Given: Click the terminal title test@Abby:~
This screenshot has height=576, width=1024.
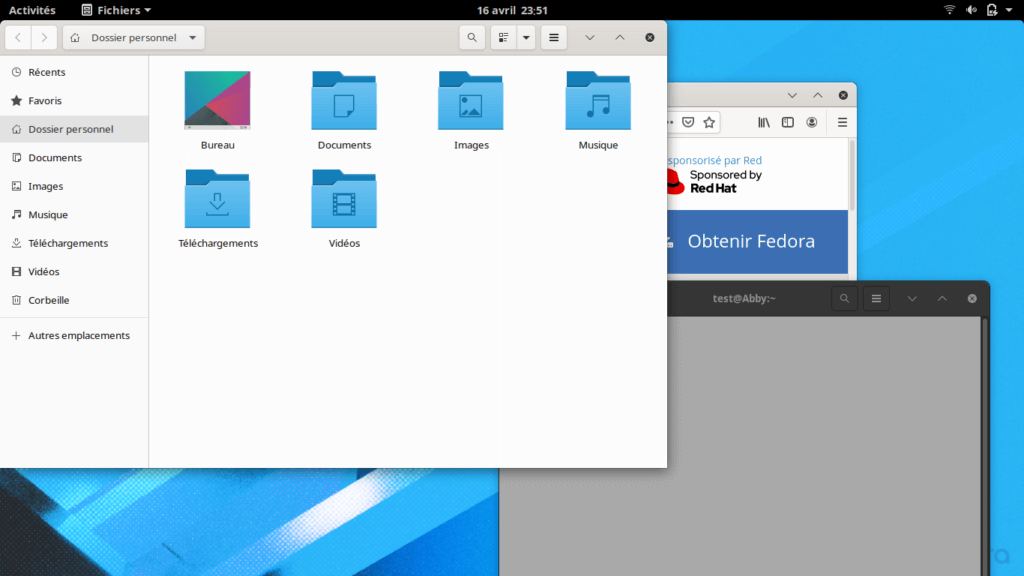Looking at the screenshot, I should [744, 298].
